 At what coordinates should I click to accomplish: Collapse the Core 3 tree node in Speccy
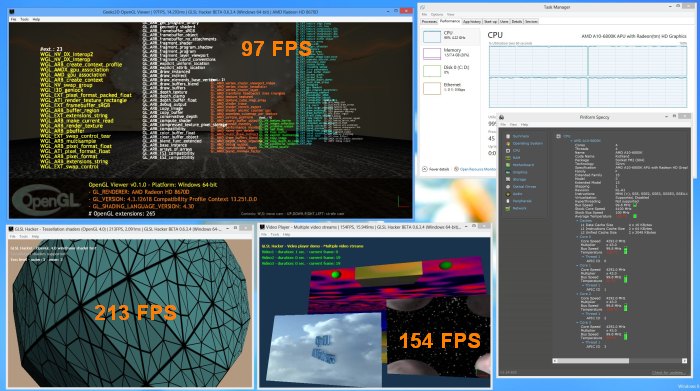pos(577,323)
